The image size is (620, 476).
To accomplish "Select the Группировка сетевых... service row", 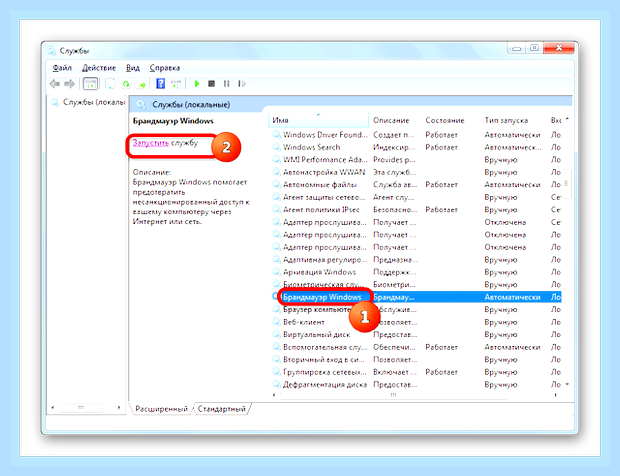I will pyautogui.click(x=416, y=372).
